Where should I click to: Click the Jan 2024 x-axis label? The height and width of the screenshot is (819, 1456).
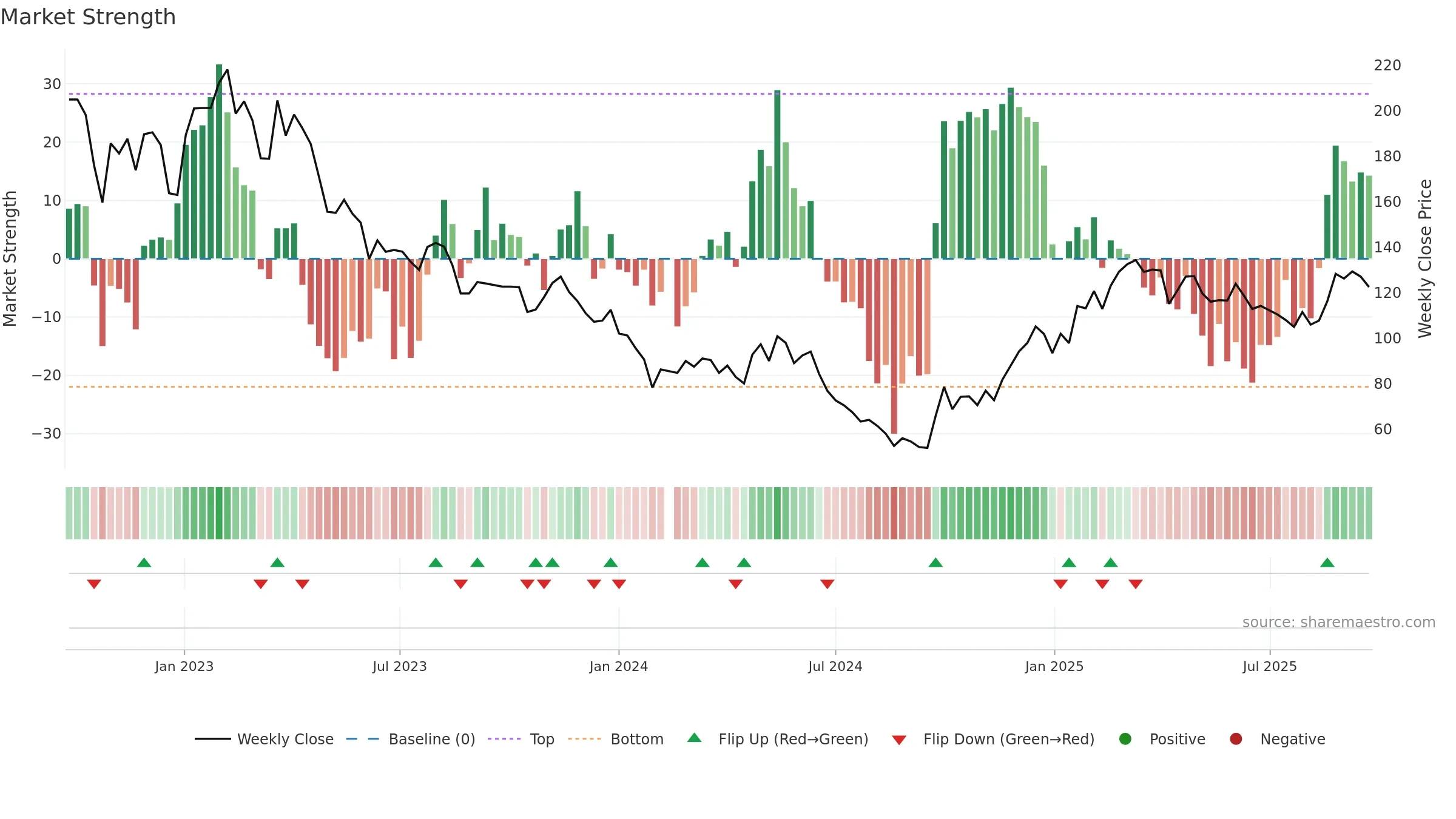point(619,666)
